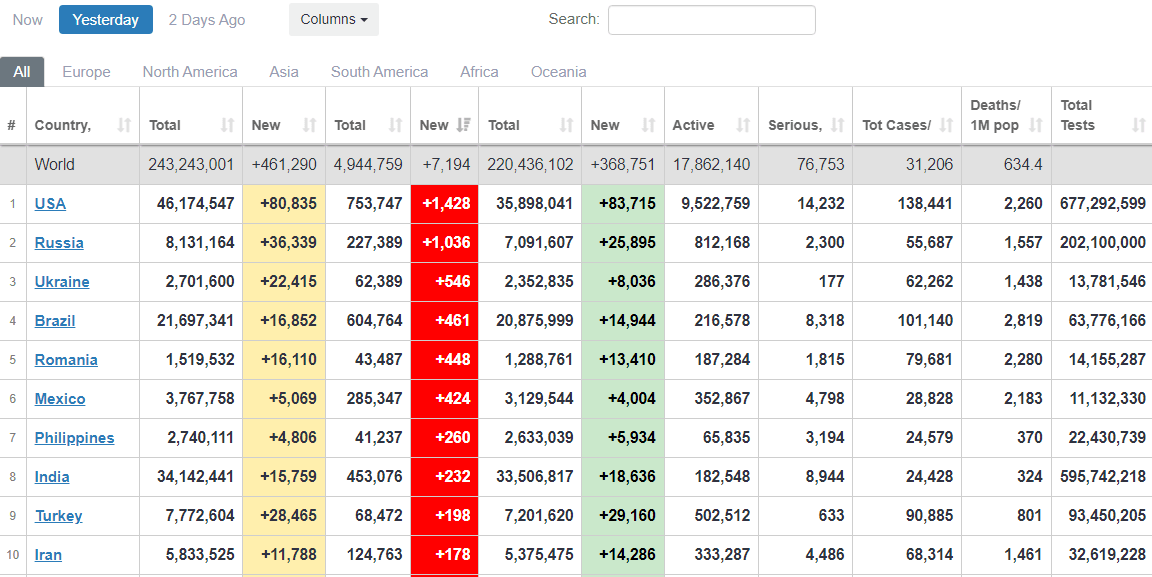The width and height of the screenshot is (1152, 577).
Task: Open the Columns dropdown
Action: [x=333, y=19]
